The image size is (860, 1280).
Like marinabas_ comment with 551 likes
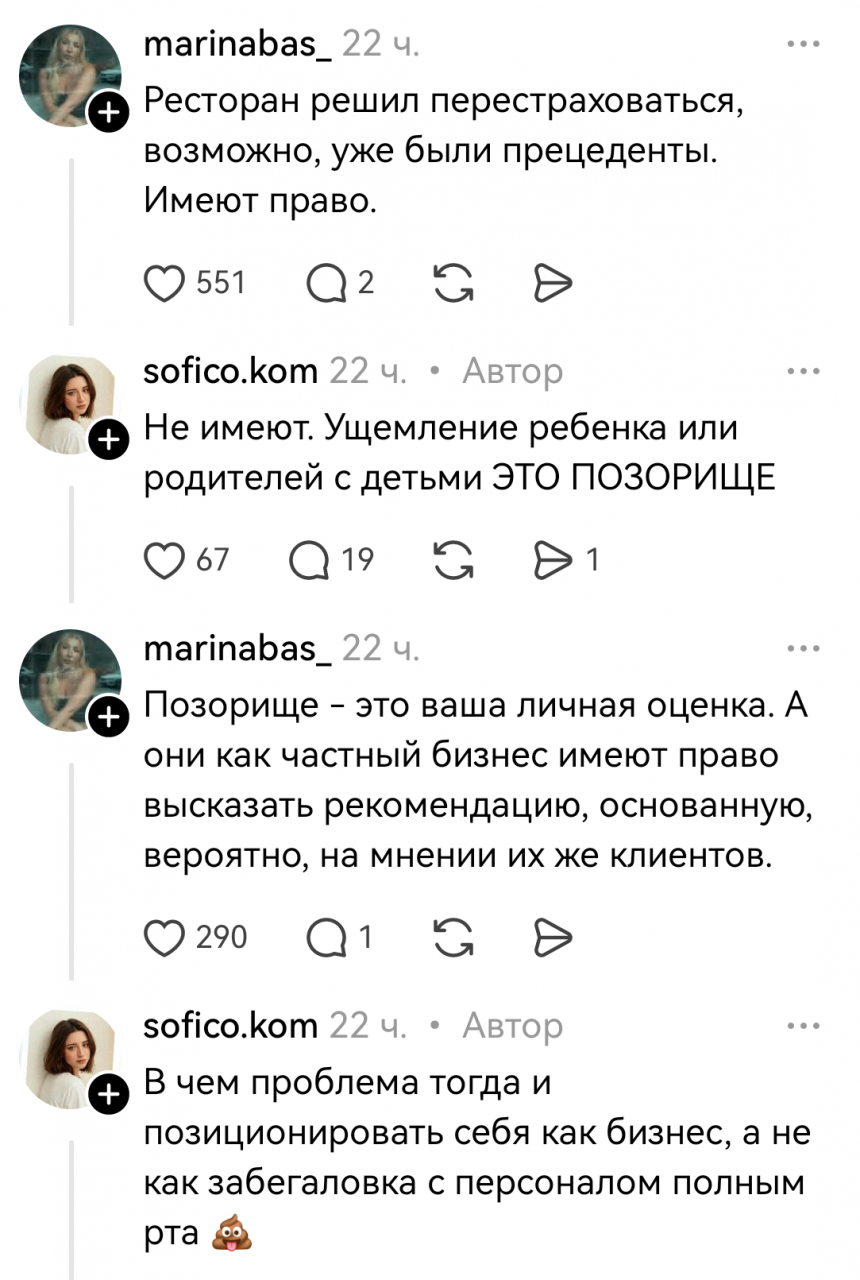165,284
